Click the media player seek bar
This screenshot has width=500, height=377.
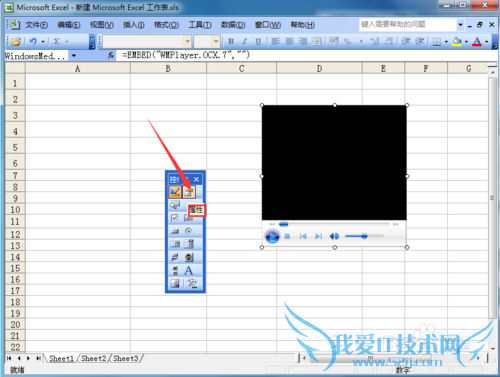[334, 224]
